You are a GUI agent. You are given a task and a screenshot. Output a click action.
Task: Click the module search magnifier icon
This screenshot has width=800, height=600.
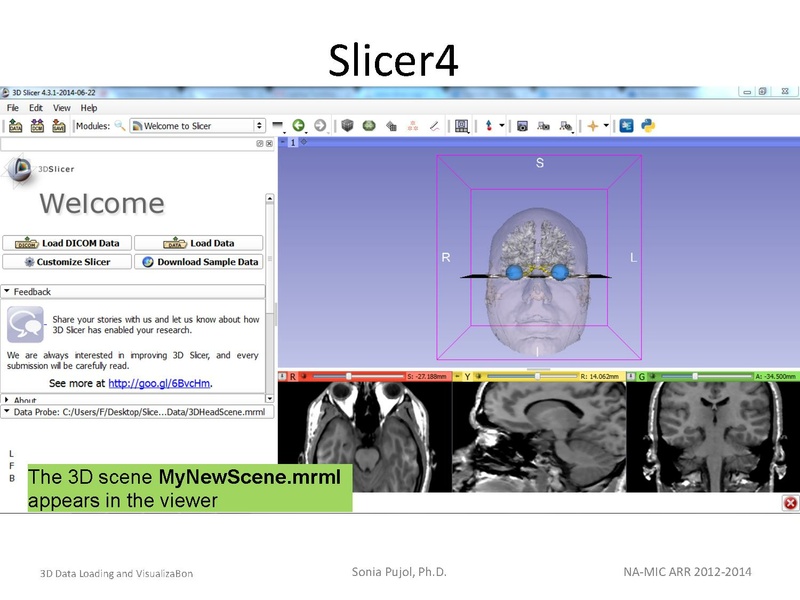[x=120, y=126]
